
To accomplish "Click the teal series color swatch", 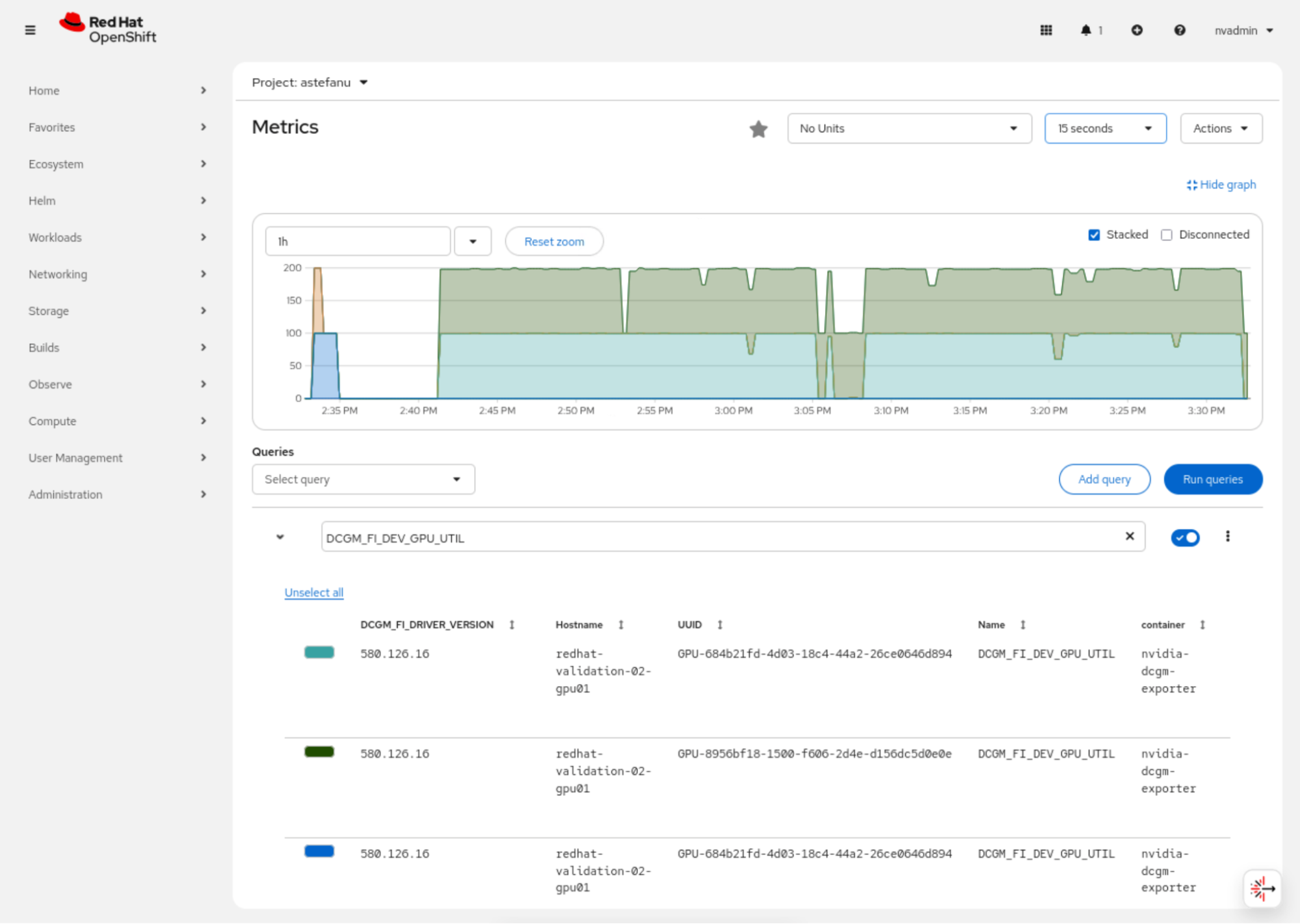I will 319,652.
